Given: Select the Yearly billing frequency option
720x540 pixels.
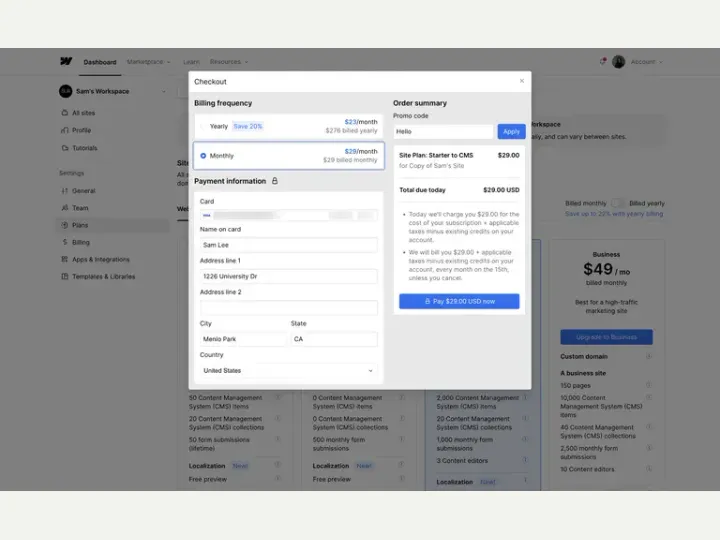Looking at the screenshot, I should [x=288, y=126].
